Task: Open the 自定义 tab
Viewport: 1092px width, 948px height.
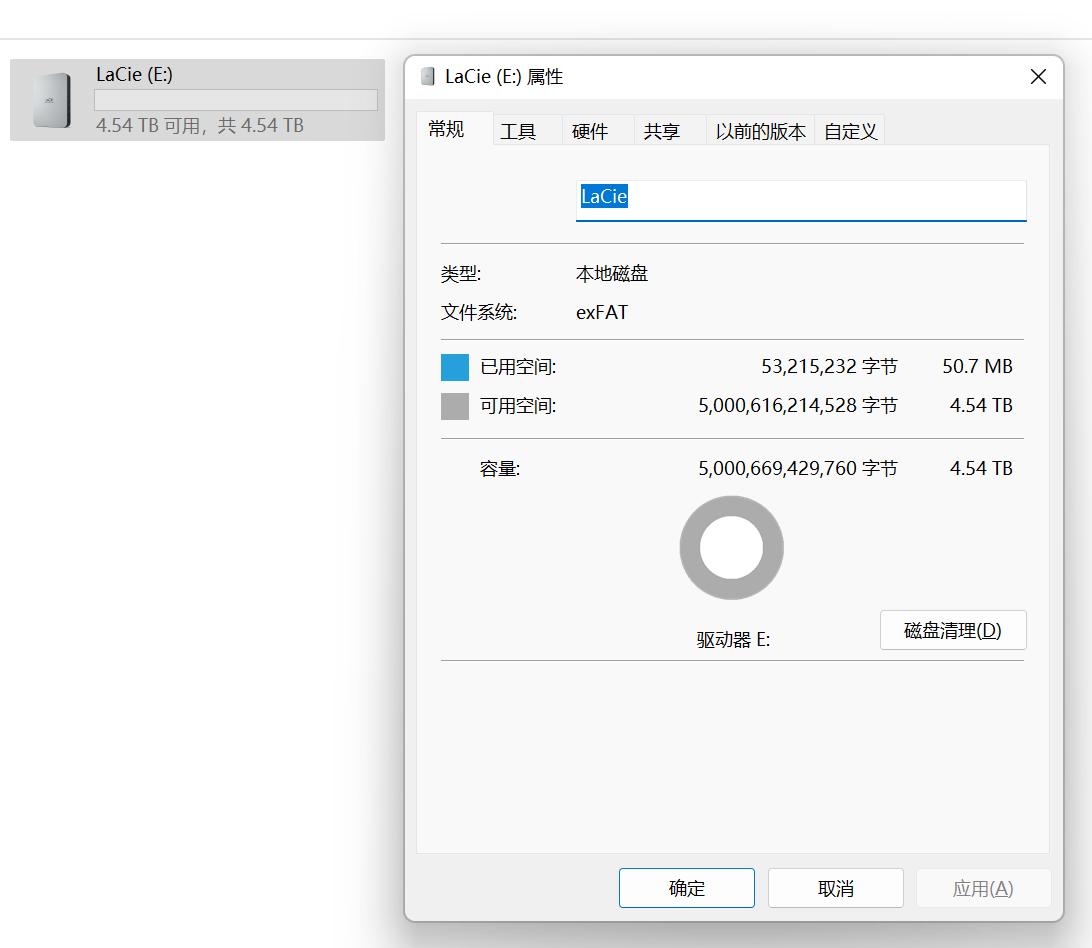Action: (849, 130)
